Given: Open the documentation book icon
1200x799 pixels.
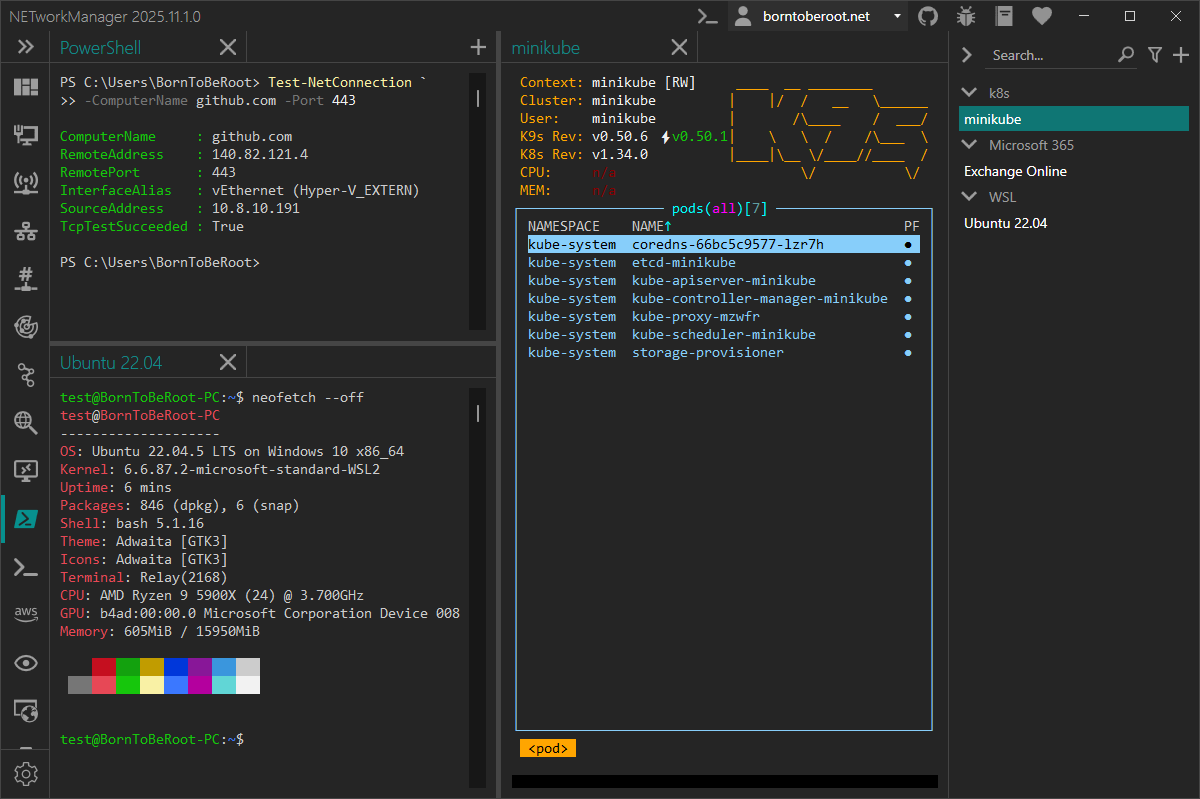Looking at the screenshot, I should [x=1005, y=15].
